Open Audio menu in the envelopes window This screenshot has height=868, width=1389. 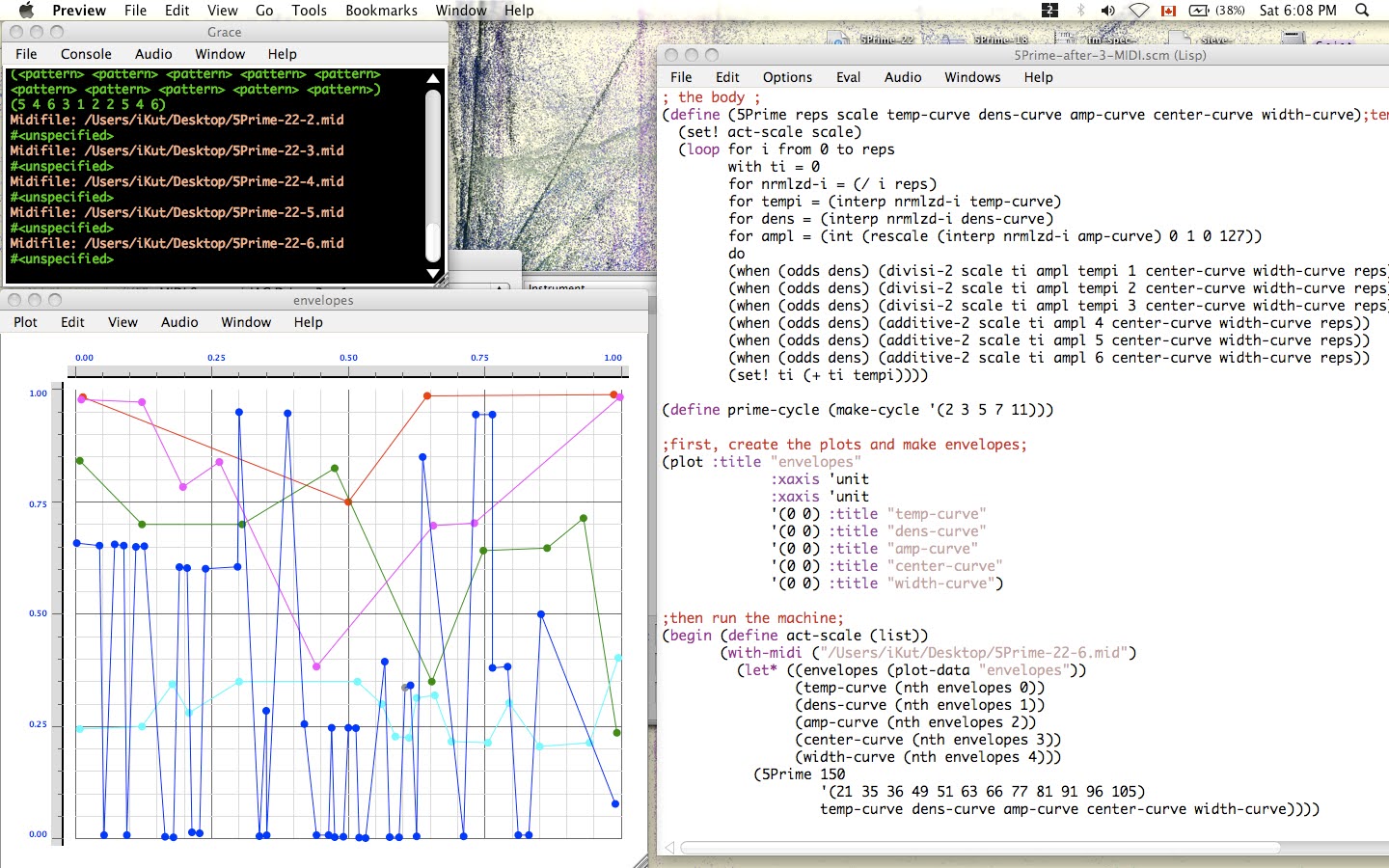point(179,322)
